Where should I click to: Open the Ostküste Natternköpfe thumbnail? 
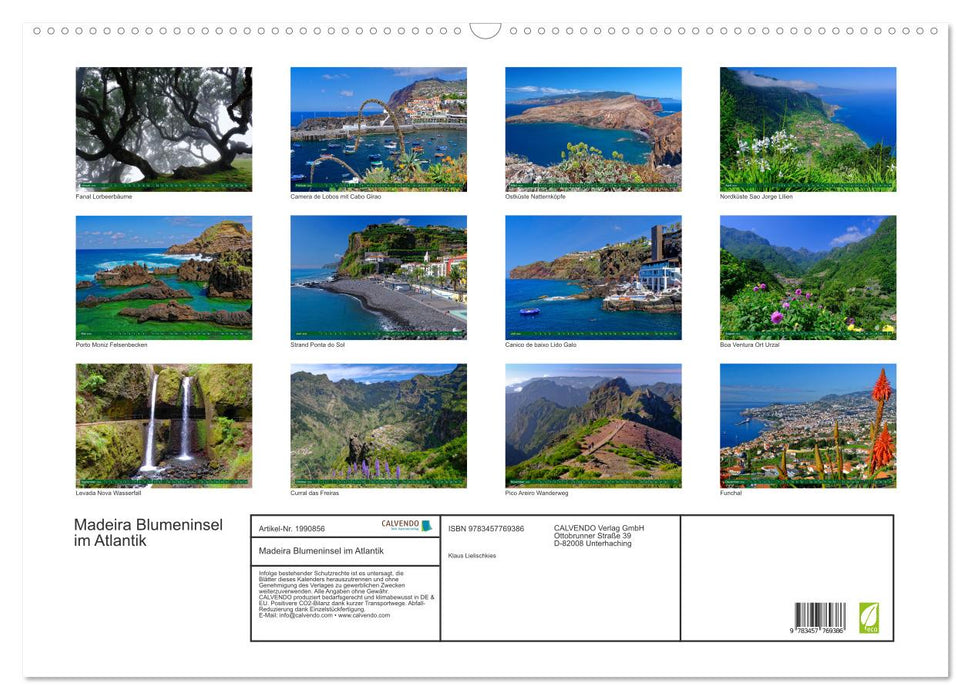(x=593, y=129)
